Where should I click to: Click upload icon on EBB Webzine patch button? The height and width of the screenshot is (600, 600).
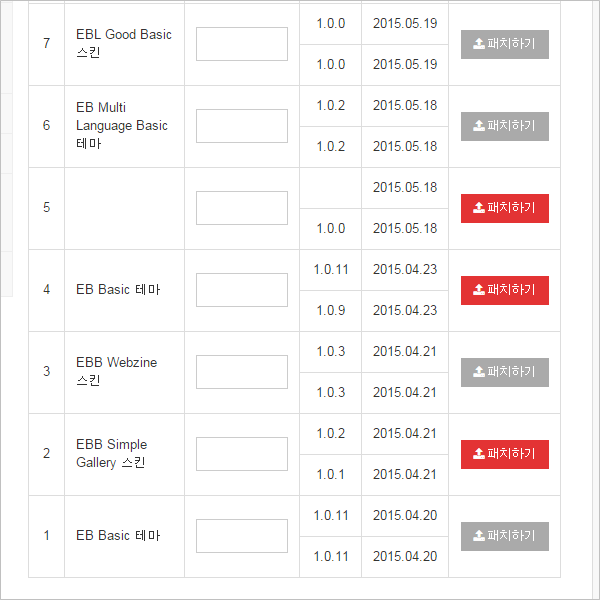(x=479, y=372)
